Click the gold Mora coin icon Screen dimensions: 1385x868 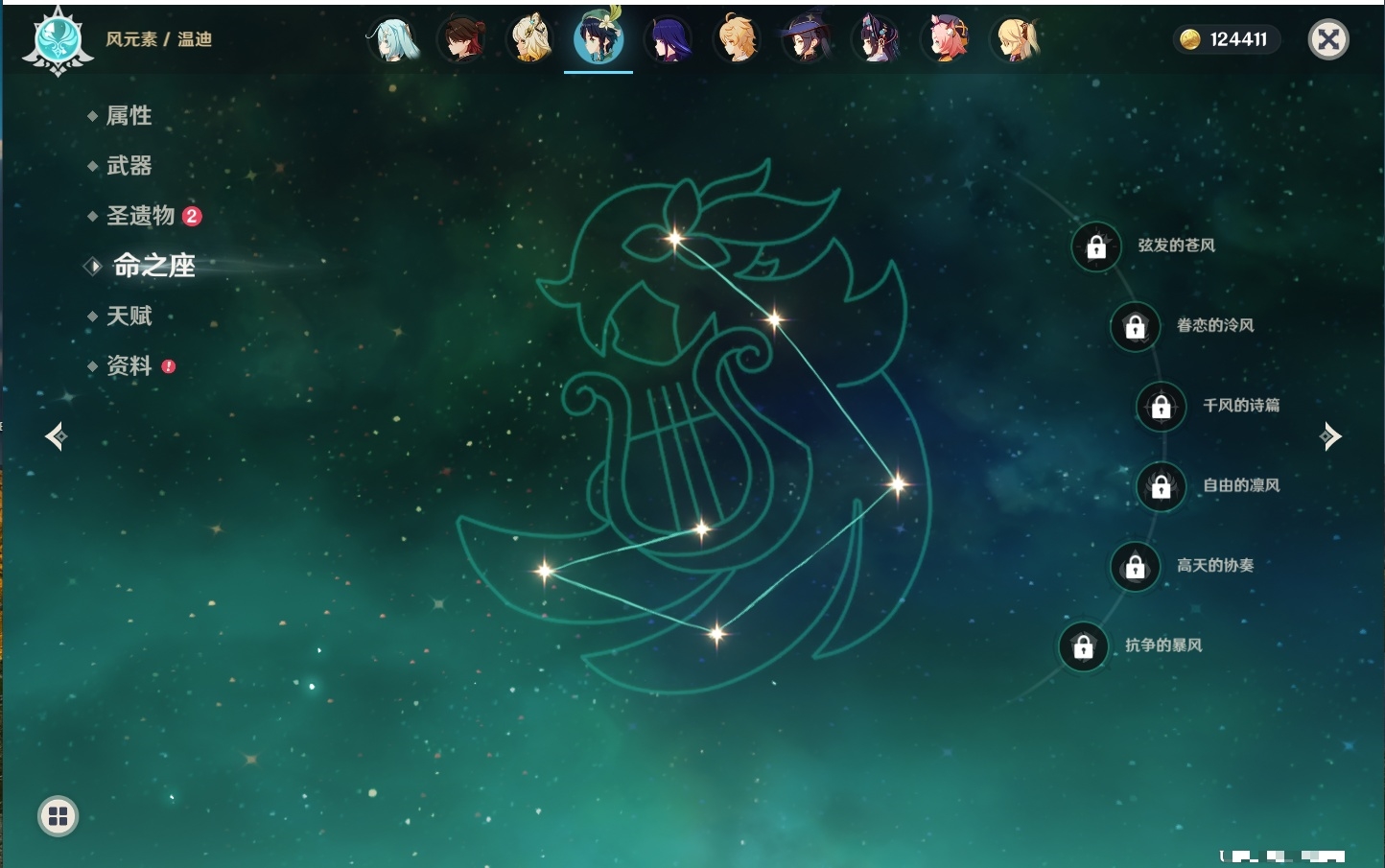[x=1190, y=39]
